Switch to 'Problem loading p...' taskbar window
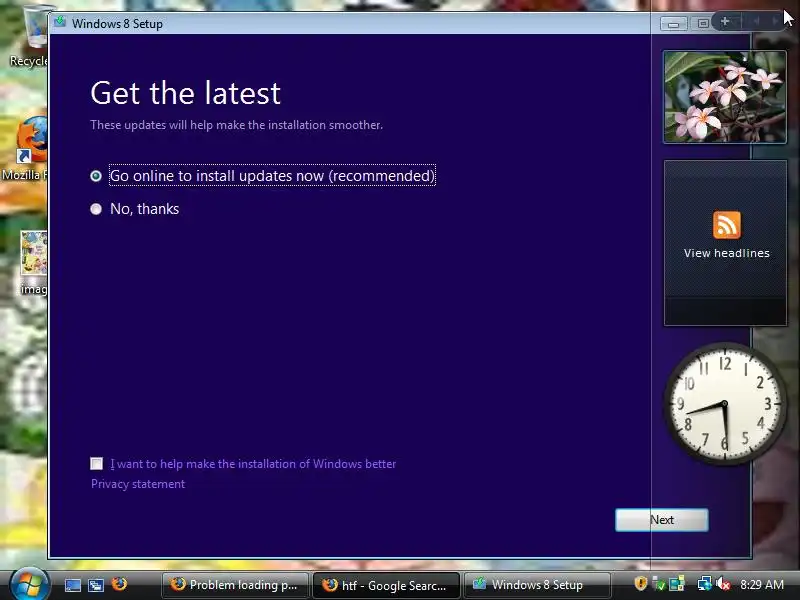The width and height of the screenshot is (800, 600). click(x=235, y=585)
